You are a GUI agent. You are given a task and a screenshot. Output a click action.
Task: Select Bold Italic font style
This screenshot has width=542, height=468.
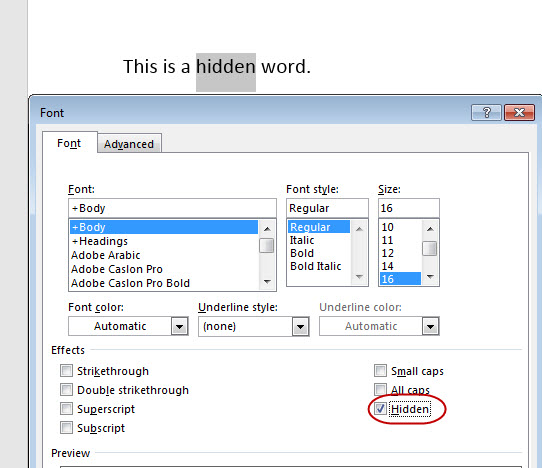pos(315,266)
